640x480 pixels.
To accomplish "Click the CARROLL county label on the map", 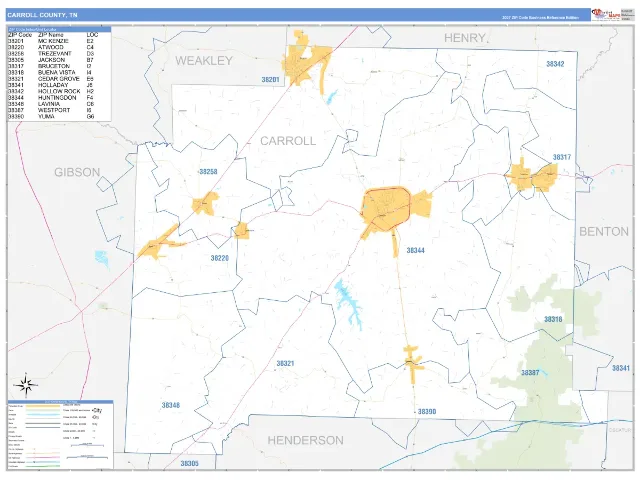I will pos(288,141).
